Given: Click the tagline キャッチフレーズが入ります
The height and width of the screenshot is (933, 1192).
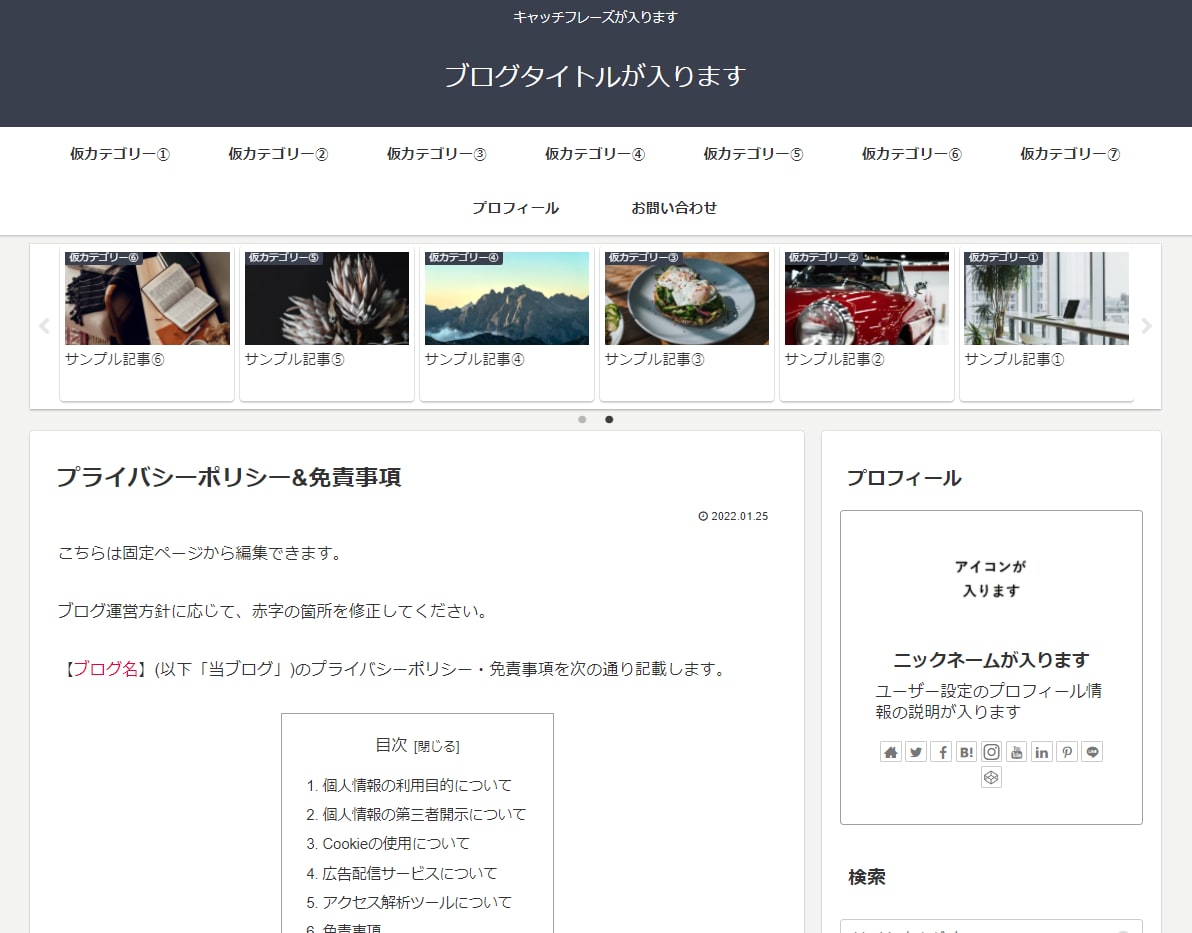Looking at the screenshot, I should [595, 17].
